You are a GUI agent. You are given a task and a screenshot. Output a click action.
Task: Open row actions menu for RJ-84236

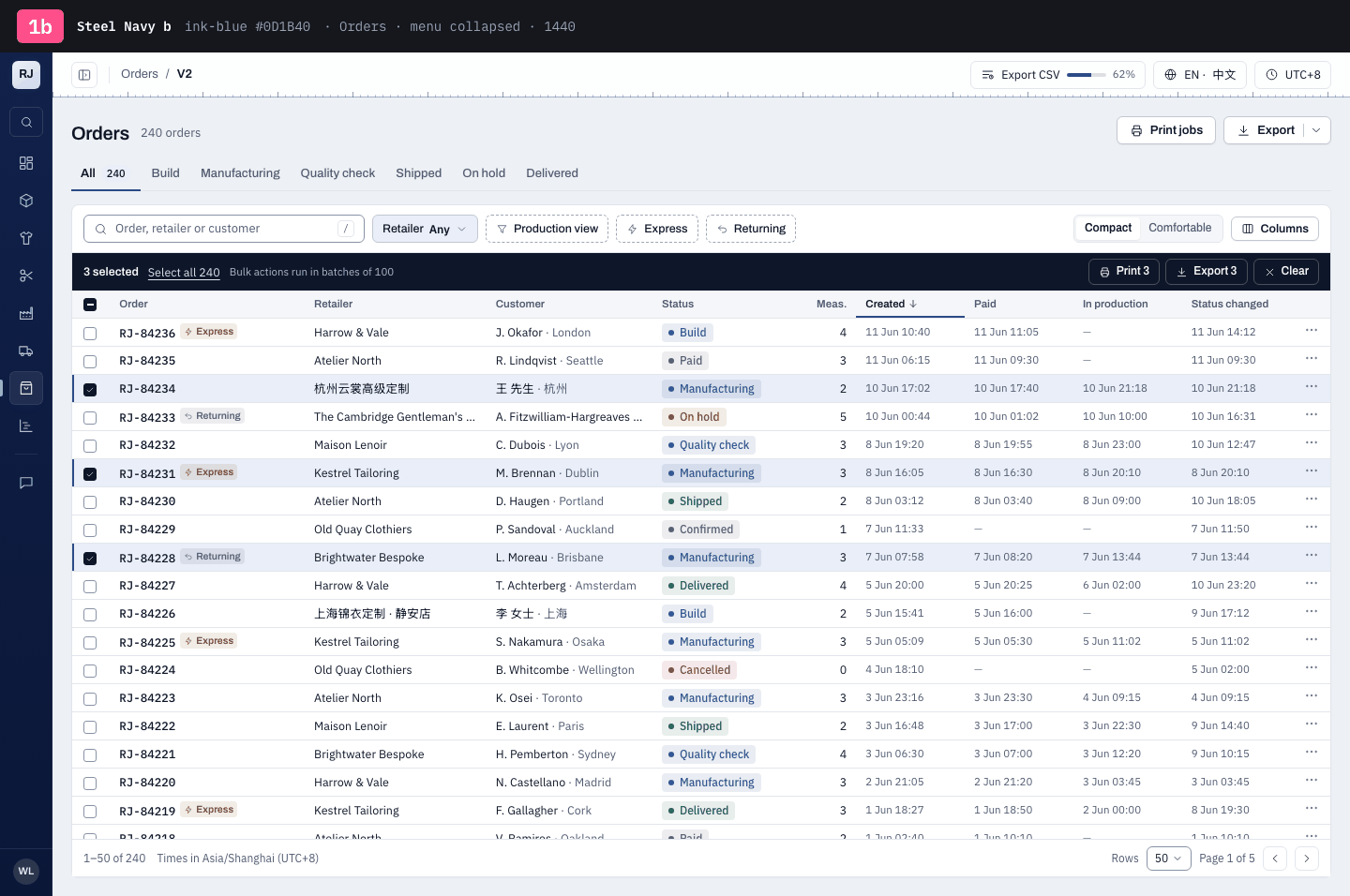1312,331
